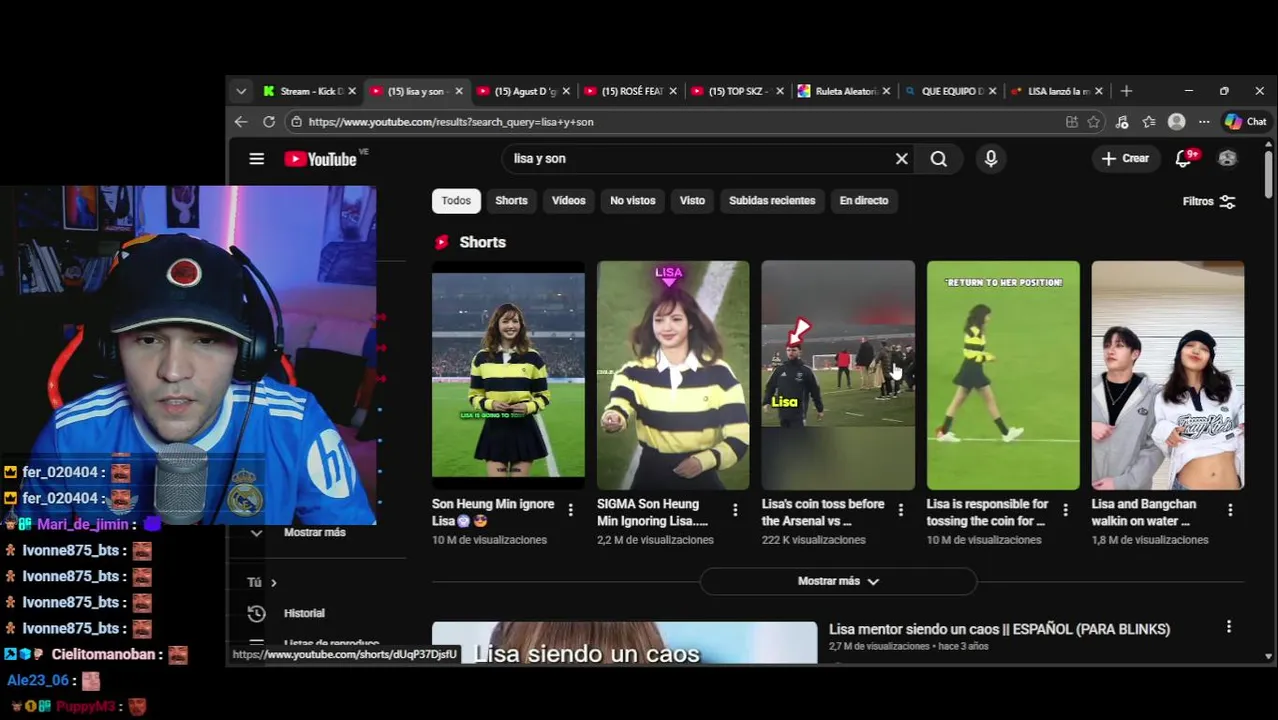The width and height of the screenshot is (1278, 720).
Task: Close the Ruleta Aleatoria tab
Action: 886,91
